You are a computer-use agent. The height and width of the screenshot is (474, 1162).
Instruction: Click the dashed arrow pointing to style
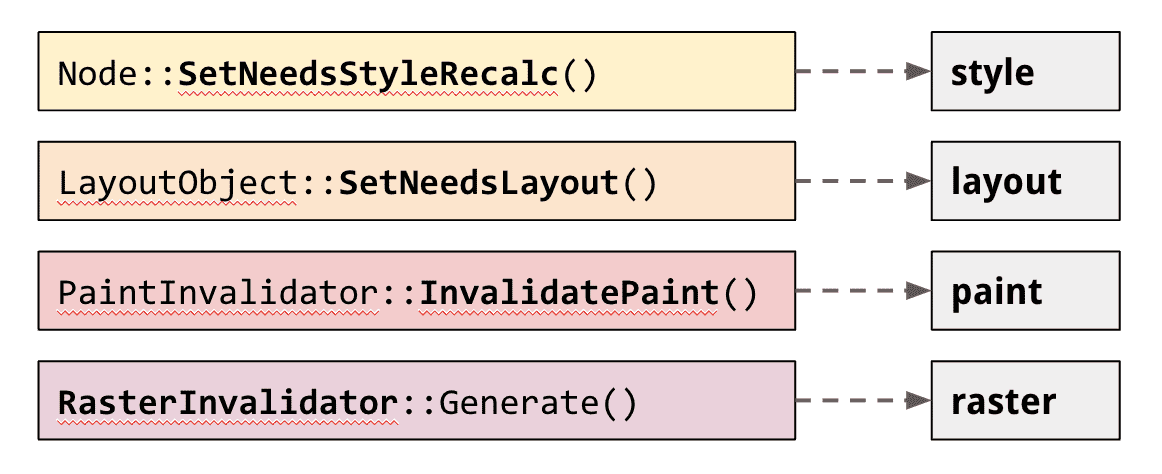862,72
